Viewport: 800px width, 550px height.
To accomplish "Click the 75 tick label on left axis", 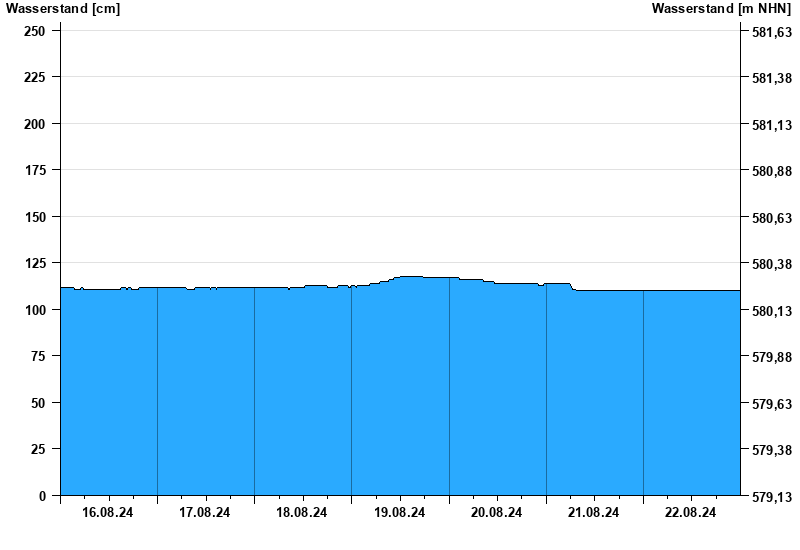I will pyautogui.click(x=38, y=356).
